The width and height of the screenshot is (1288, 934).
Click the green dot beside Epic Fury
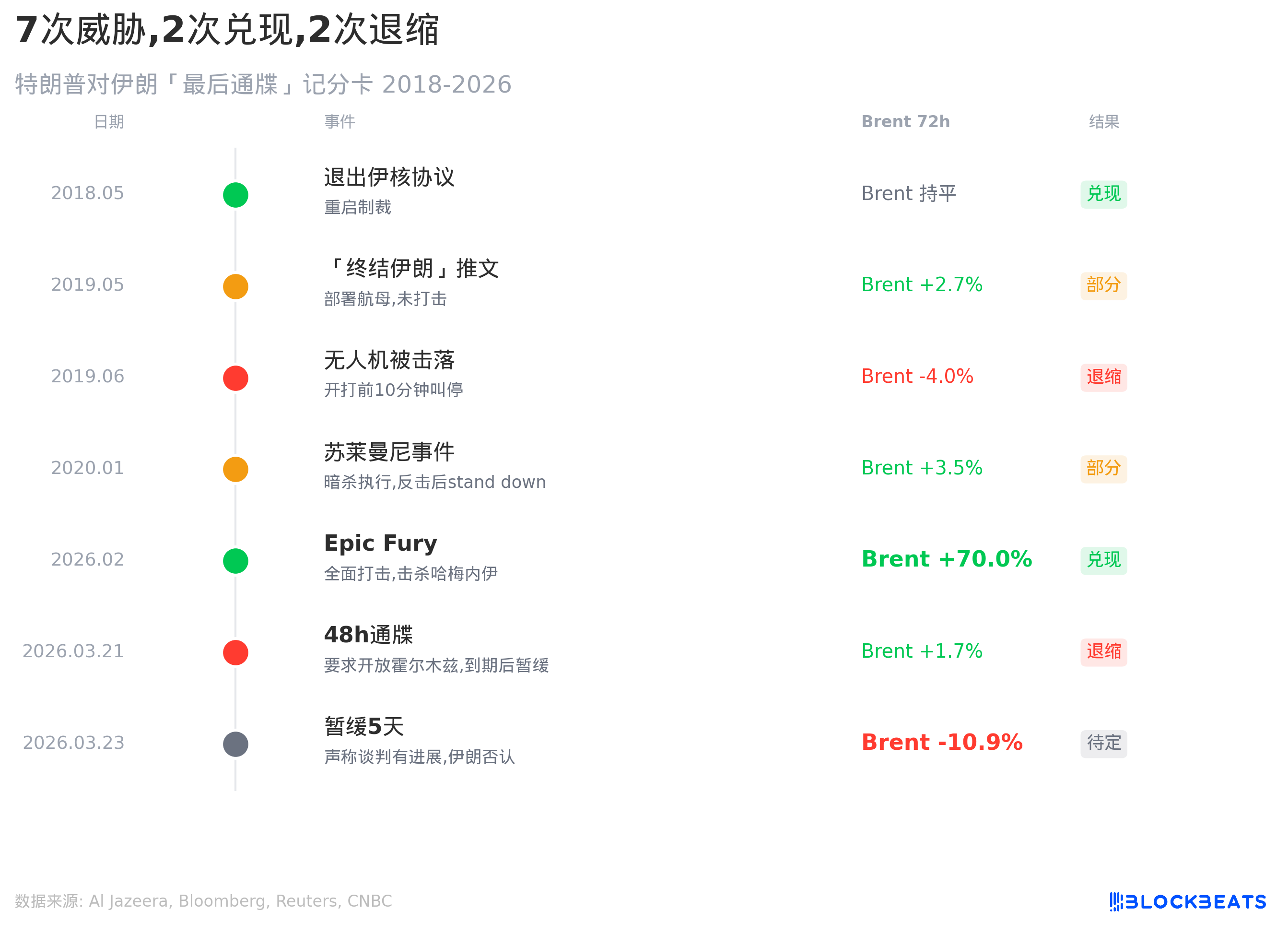coord(235,561)
